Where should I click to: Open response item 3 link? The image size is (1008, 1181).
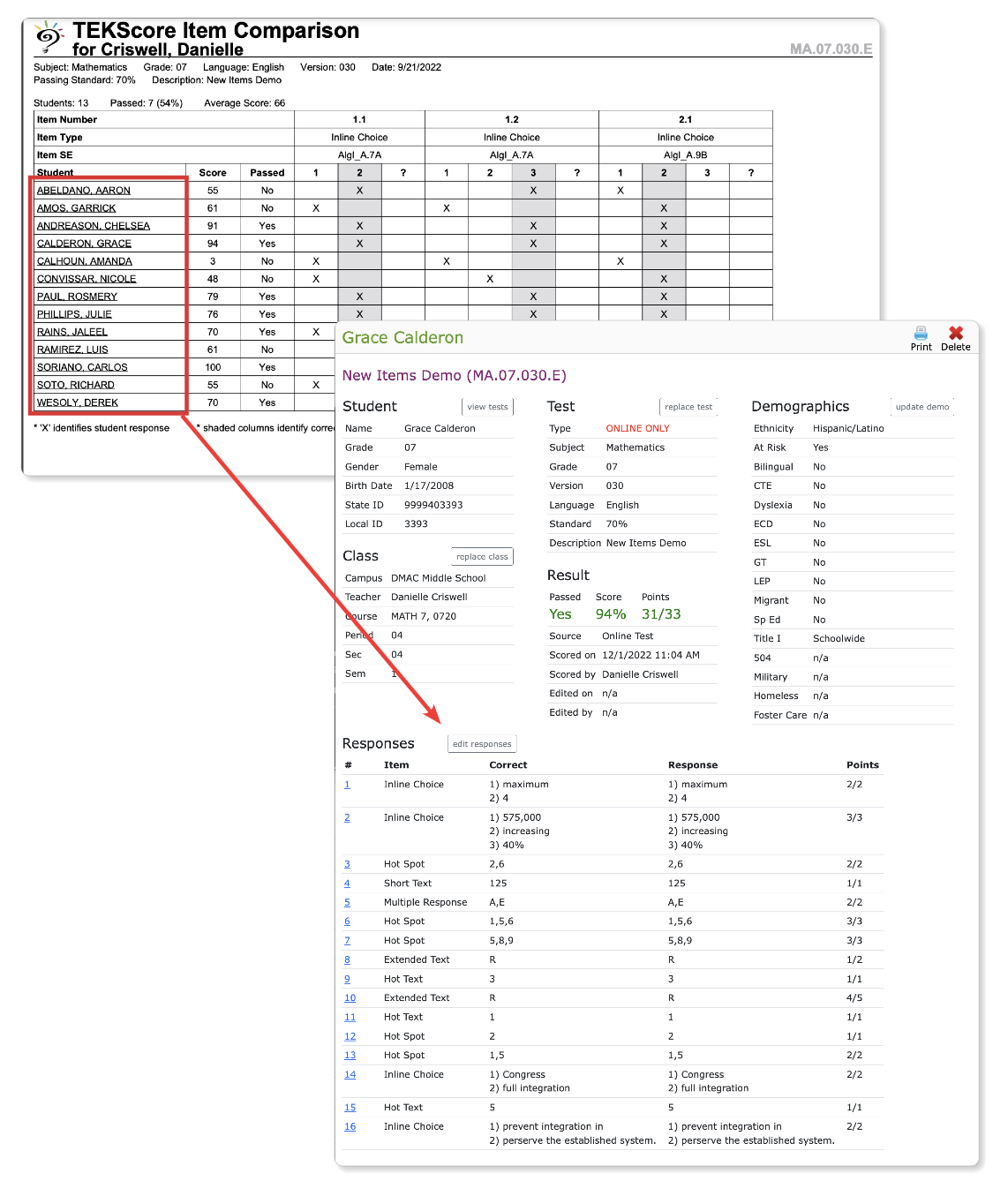point(347,865)
